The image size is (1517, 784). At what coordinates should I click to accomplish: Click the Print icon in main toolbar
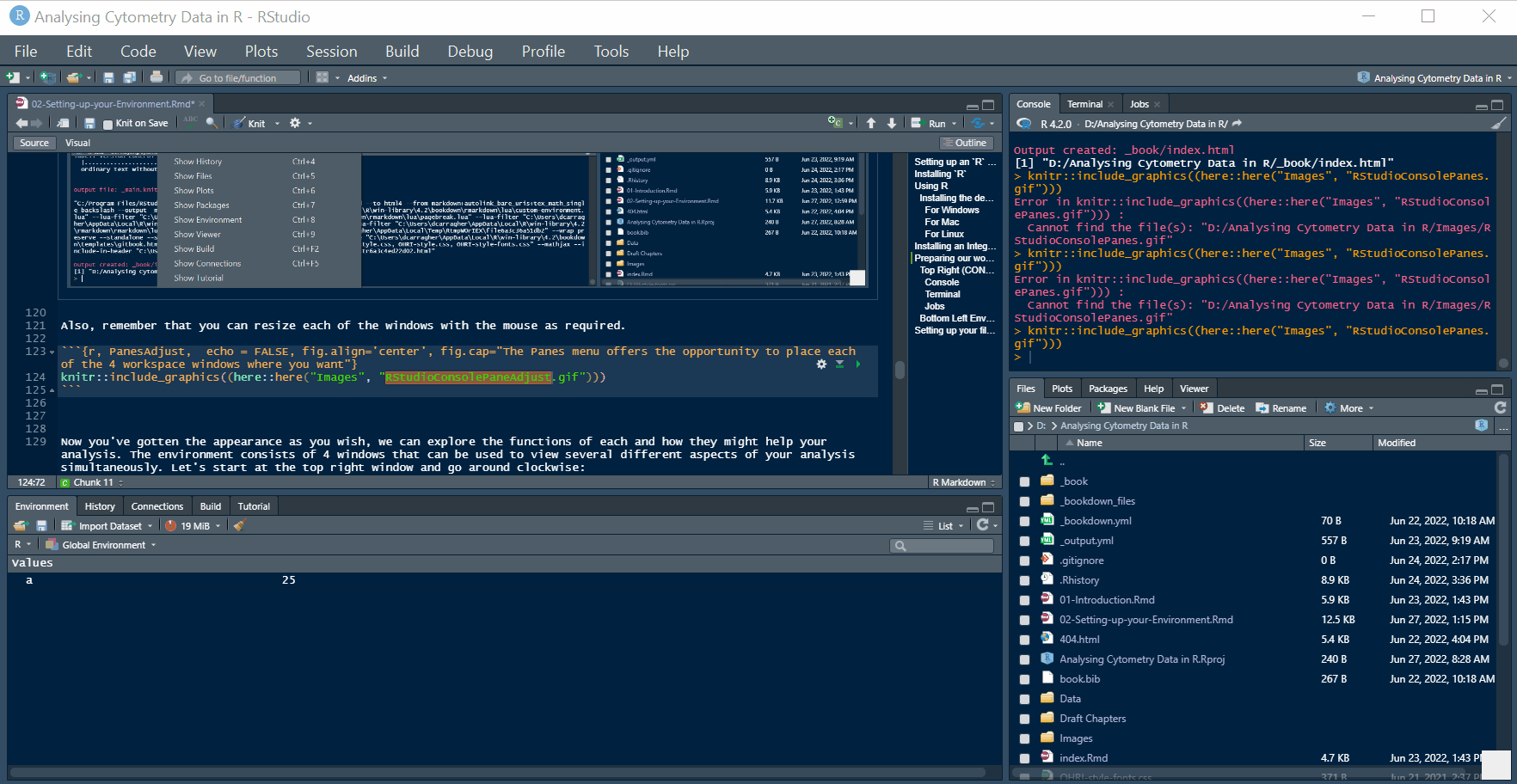(x=157, y=77)
